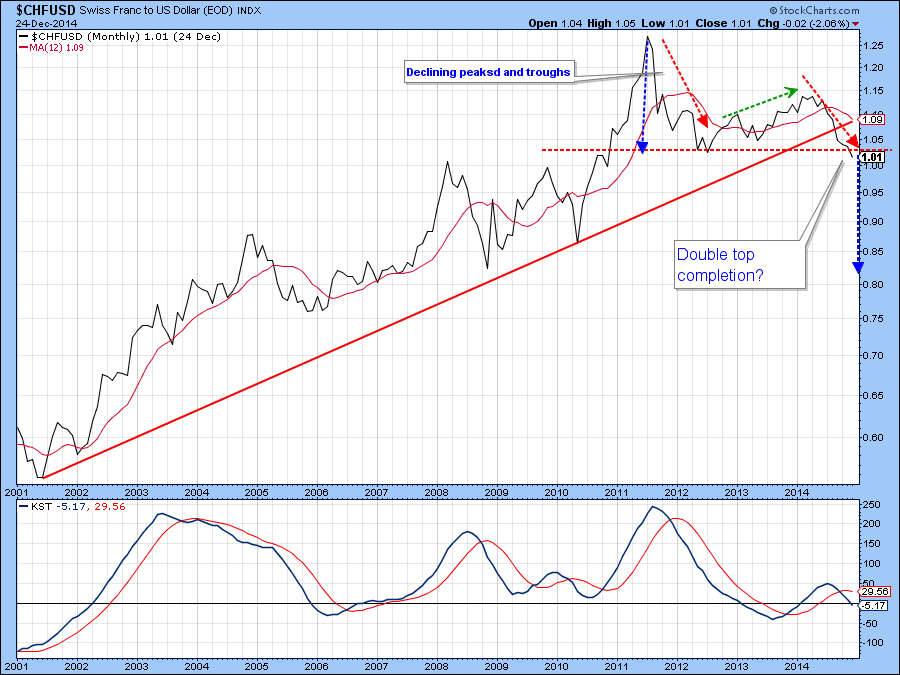
Task: Click the 2008 label on the main chart axis
Action: point(435,493)
